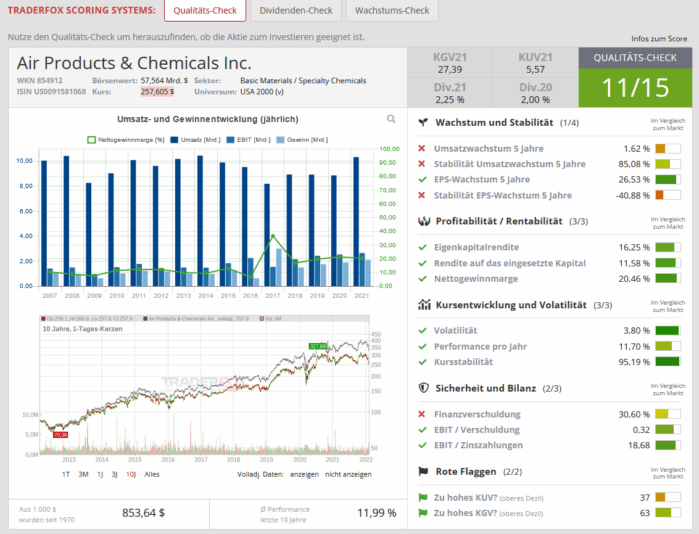Click nicht anzeigen for adjusted volume data

(348, 474)
